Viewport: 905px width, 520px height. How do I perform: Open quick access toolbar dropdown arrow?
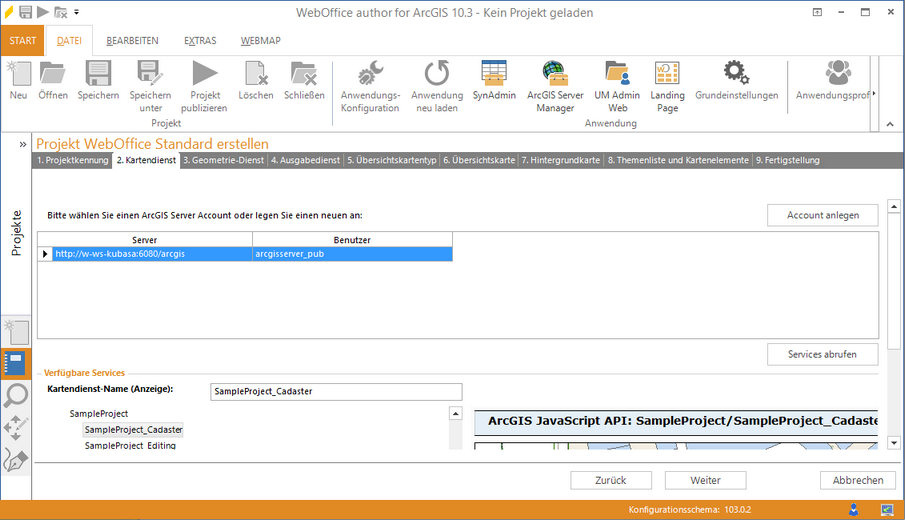[77, 13]
